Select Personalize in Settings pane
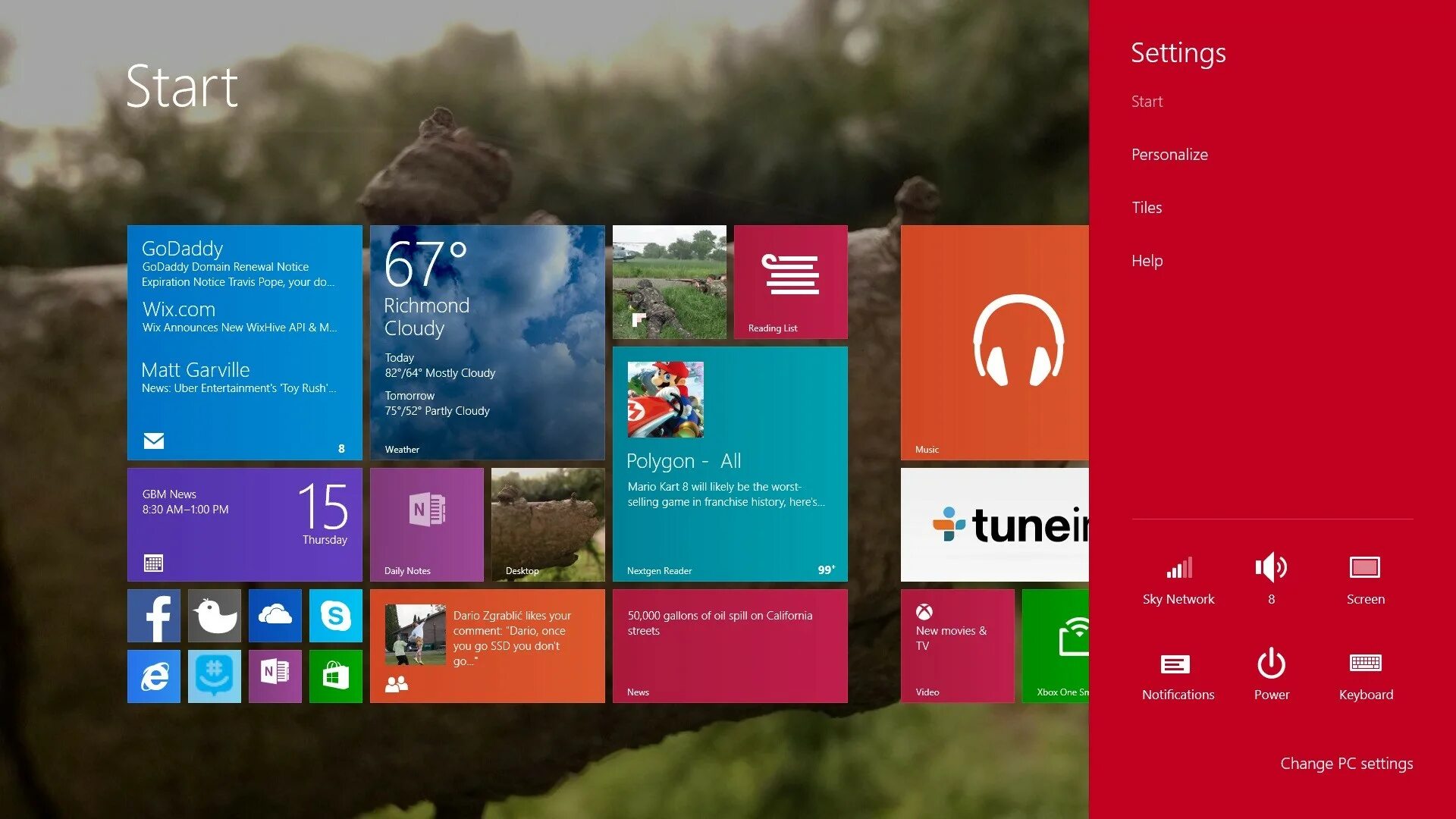 [x=1169, y=155]
